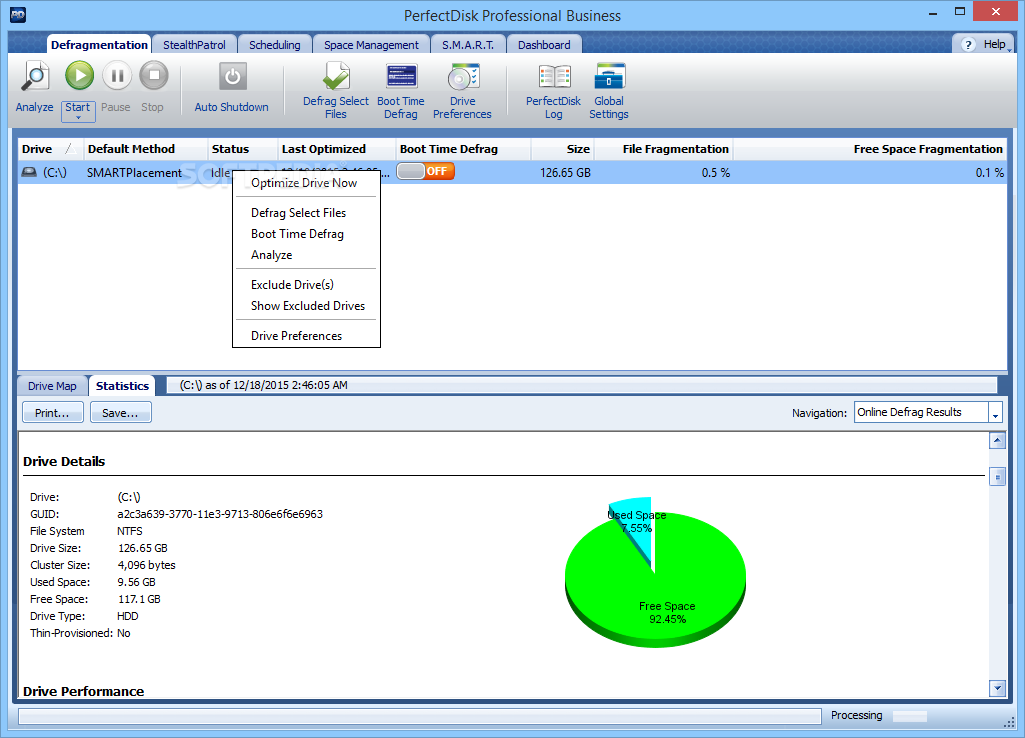
Task: Sort by Last Optimized column header
Action: click(x=336, y=149)
